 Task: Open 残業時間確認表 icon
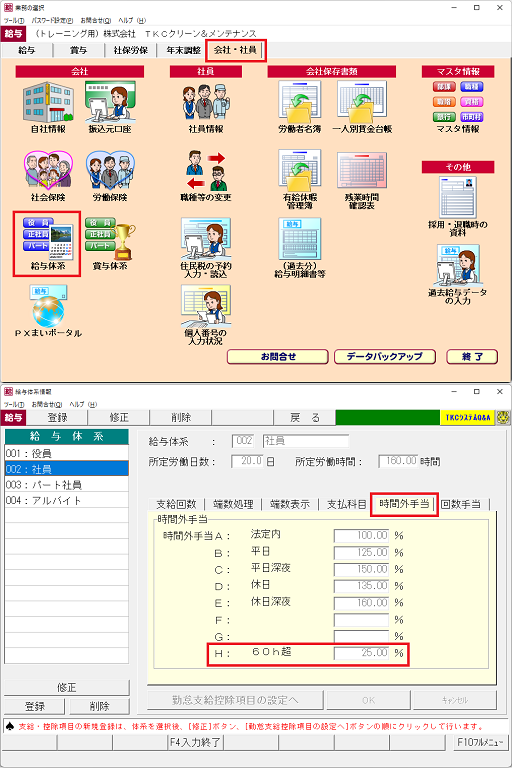point(362,170)
